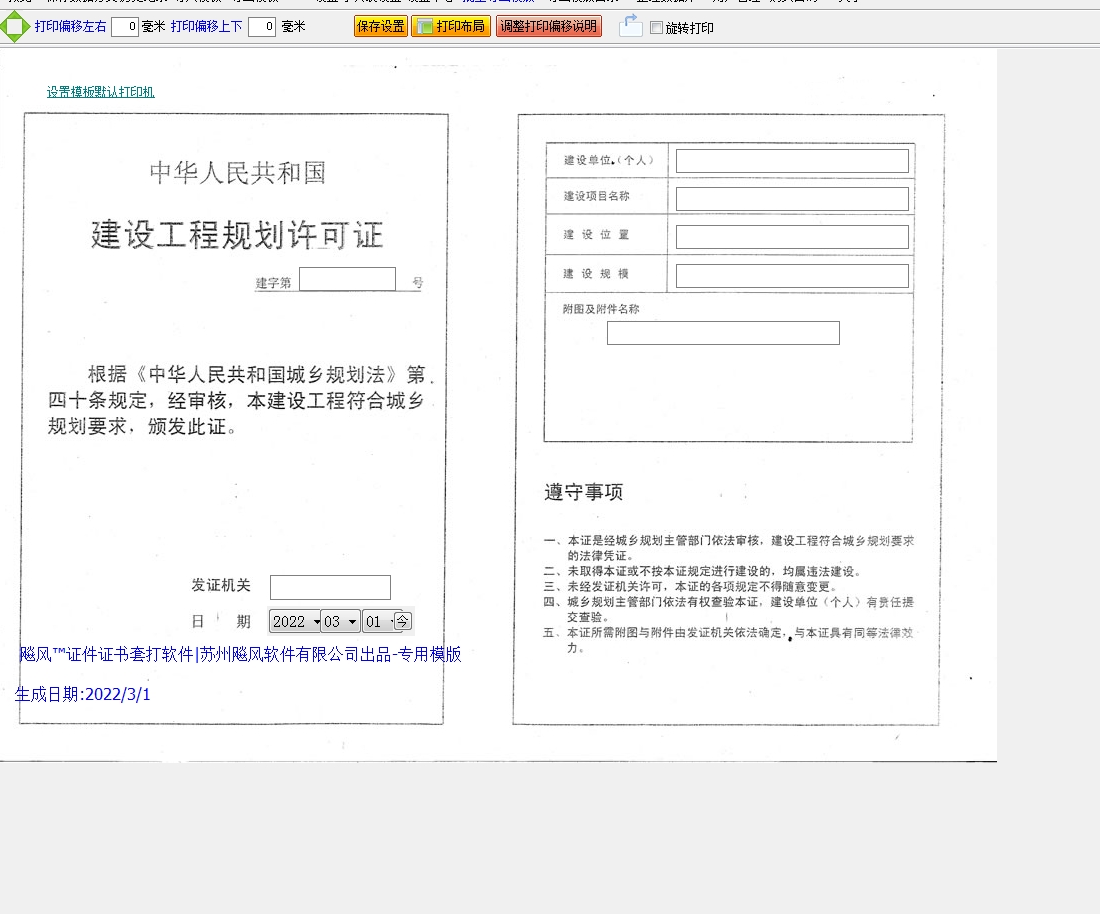Viewport: 1100px width, 914px height.
Task: Click the rotate arrow icon beside 旋转打印
Action: 630,27
